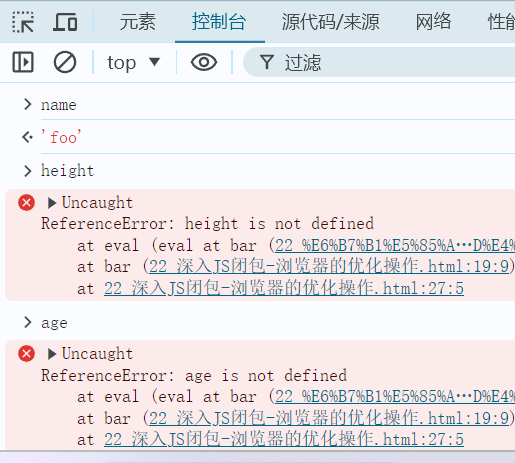Open the 源代码/来源 tab
The width and height of the screenshot is (515, 463).
(x=330, y=22)
